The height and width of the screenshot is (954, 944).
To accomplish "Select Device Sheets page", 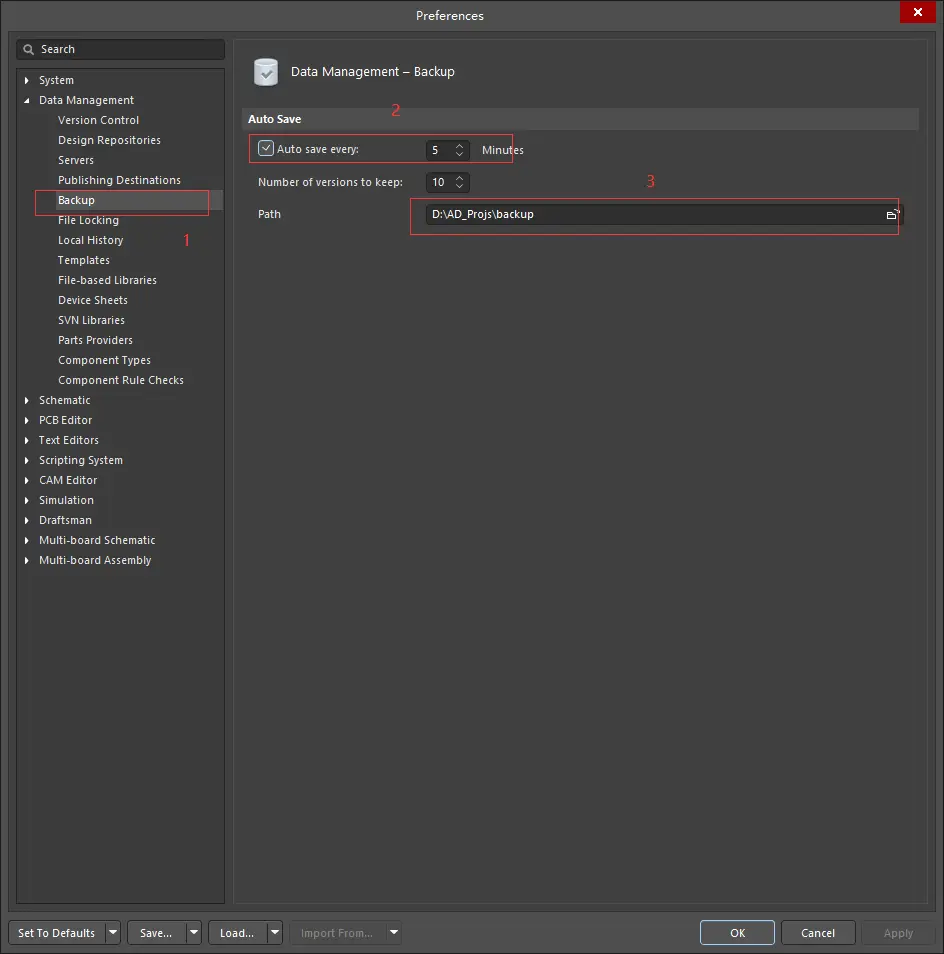I will 93,301.
